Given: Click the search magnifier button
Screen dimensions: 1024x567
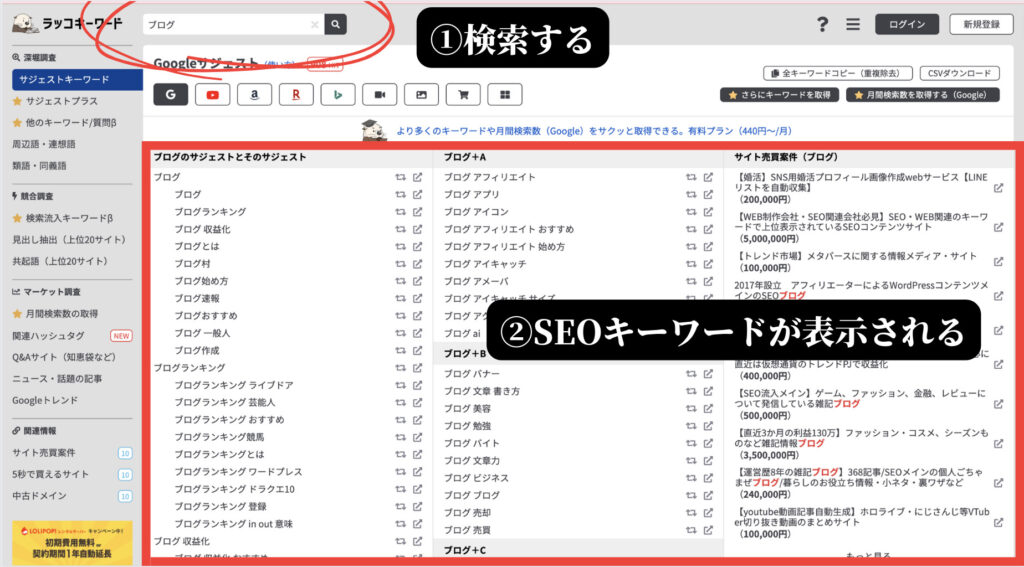Looking at the screenshot, I should (336, 24).
